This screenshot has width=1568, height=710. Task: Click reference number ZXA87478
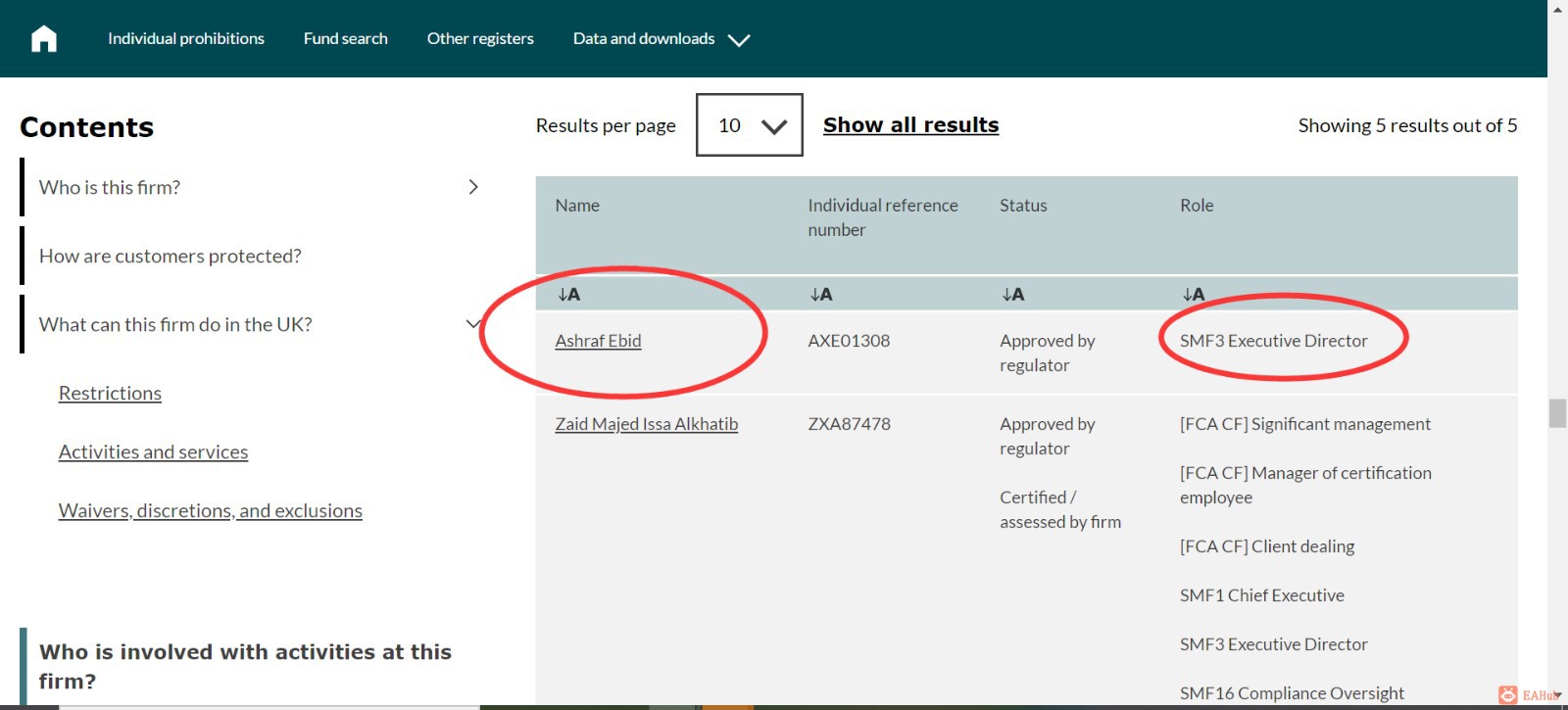849,424
